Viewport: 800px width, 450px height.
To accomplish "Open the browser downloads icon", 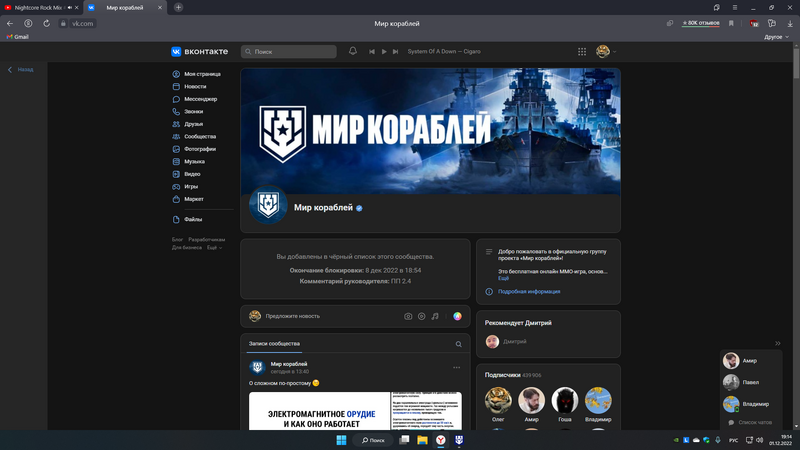I will (790, 23).
